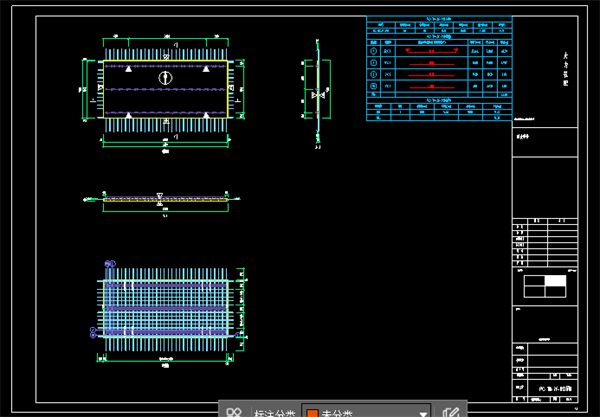
Task: Open the 标注分类 dropdown showing 未分类
Action: 367,412
